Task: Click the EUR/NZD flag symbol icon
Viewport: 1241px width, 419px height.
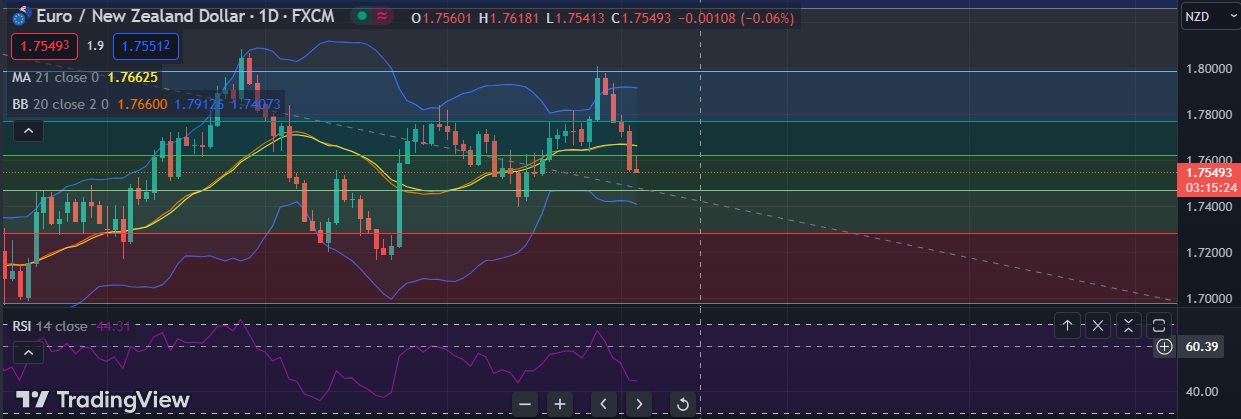Action: click(18, 17)
